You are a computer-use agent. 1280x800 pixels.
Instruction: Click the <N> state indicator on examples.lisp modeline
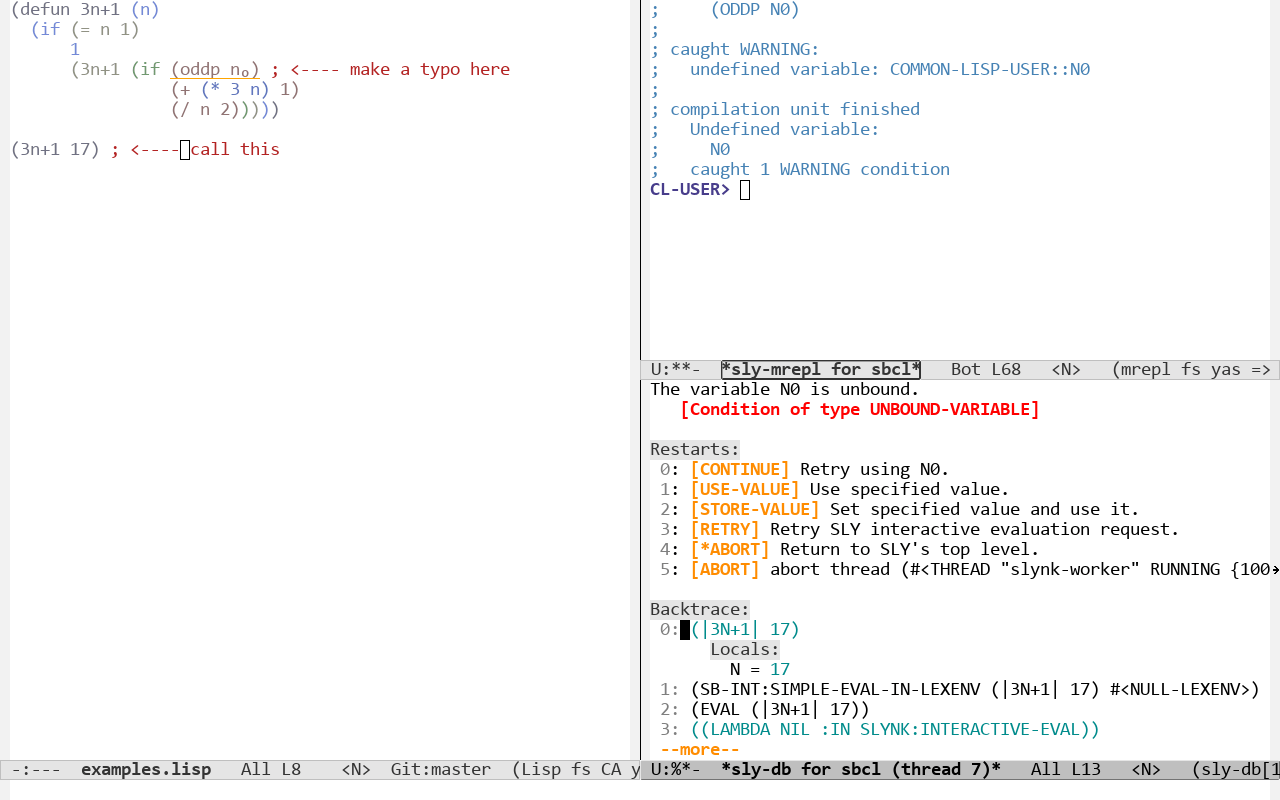[354, 769]
